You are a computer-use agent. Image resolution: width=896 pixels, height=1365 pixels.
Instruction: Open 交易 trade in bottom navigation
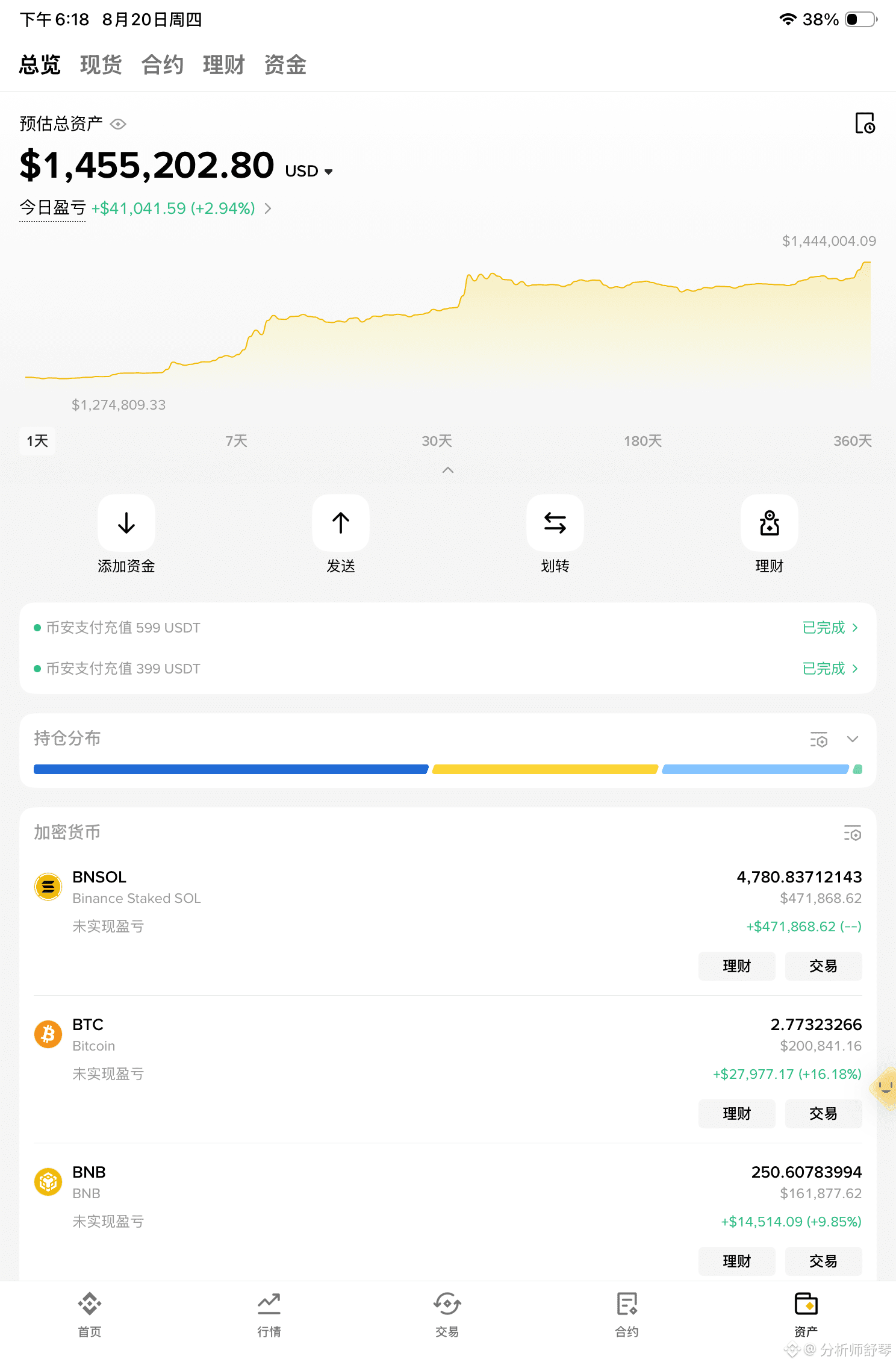pyautogui.click(x=447, y=1315)
